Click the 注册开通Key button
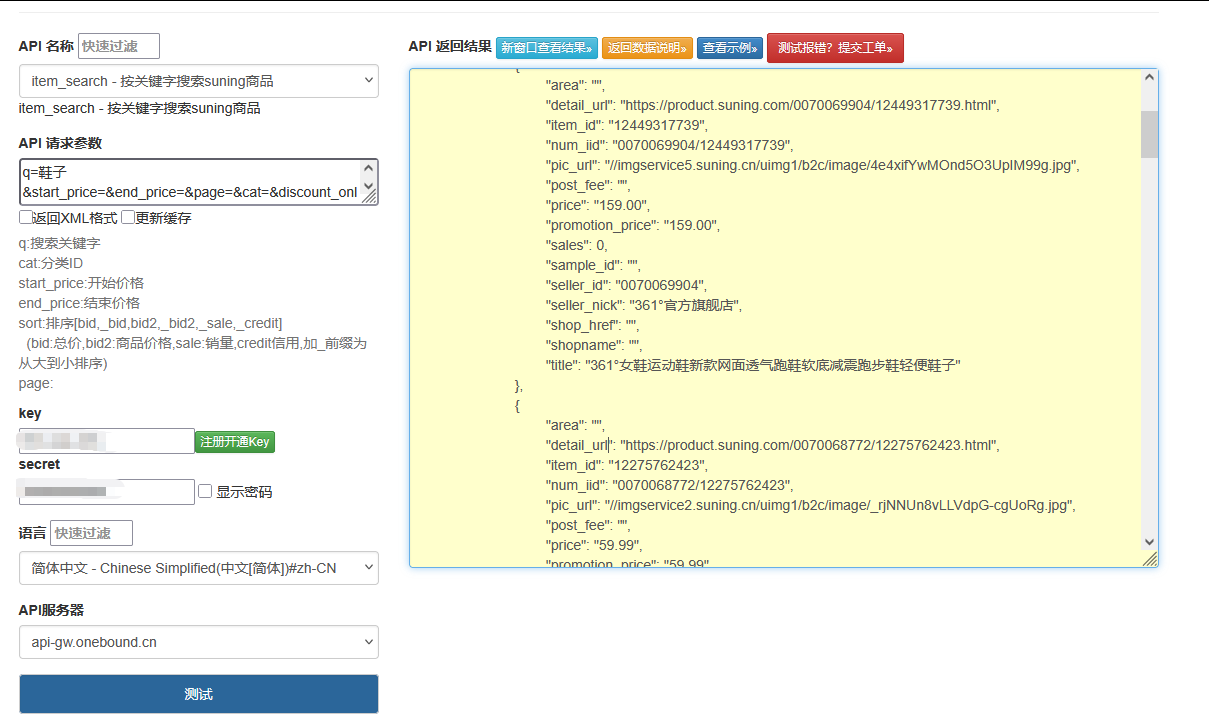 pos(235,441)
